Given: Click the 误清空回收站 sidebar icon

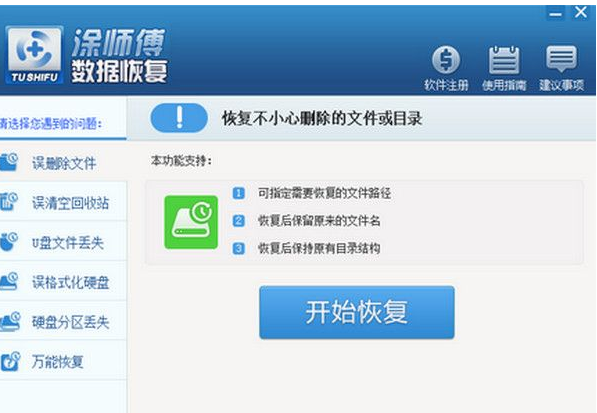Looking at the screenshot, I should (x=9, y=202).
